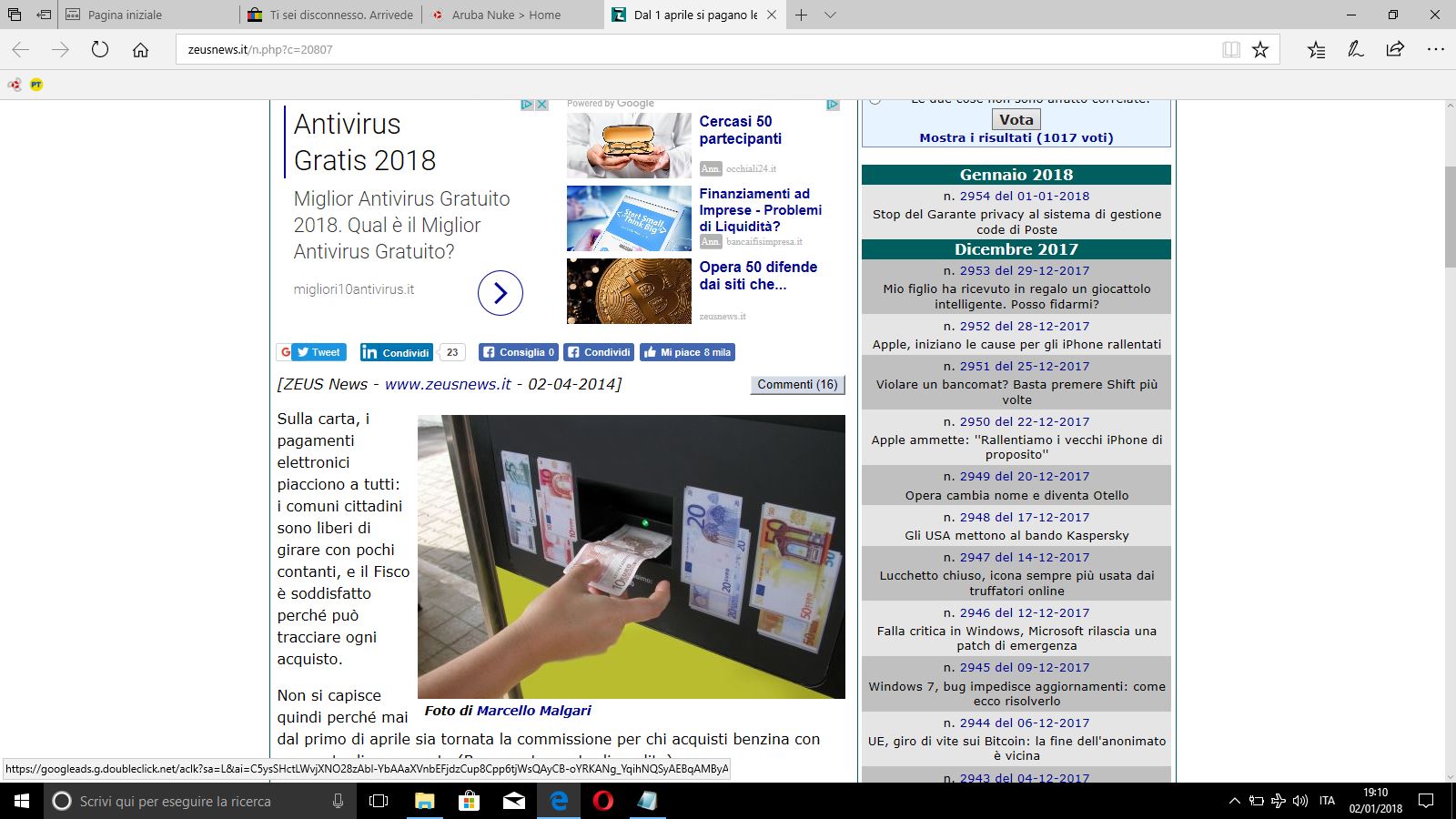Click tabs you've set aside icon
The image size is (1456, 819).
pos(15,15)
